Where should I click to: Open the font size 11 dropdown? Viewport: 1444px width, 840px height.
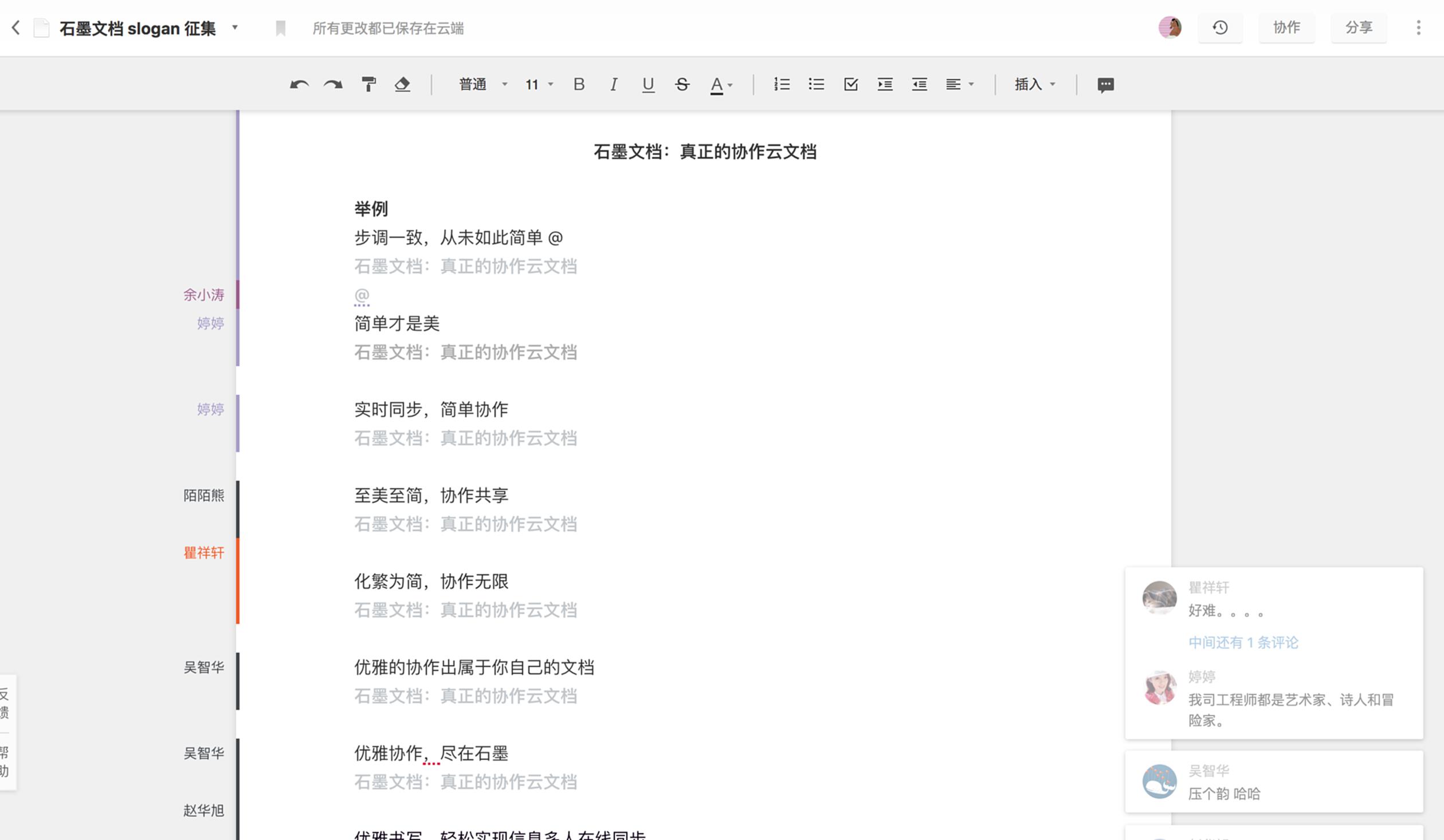[539, 85]
